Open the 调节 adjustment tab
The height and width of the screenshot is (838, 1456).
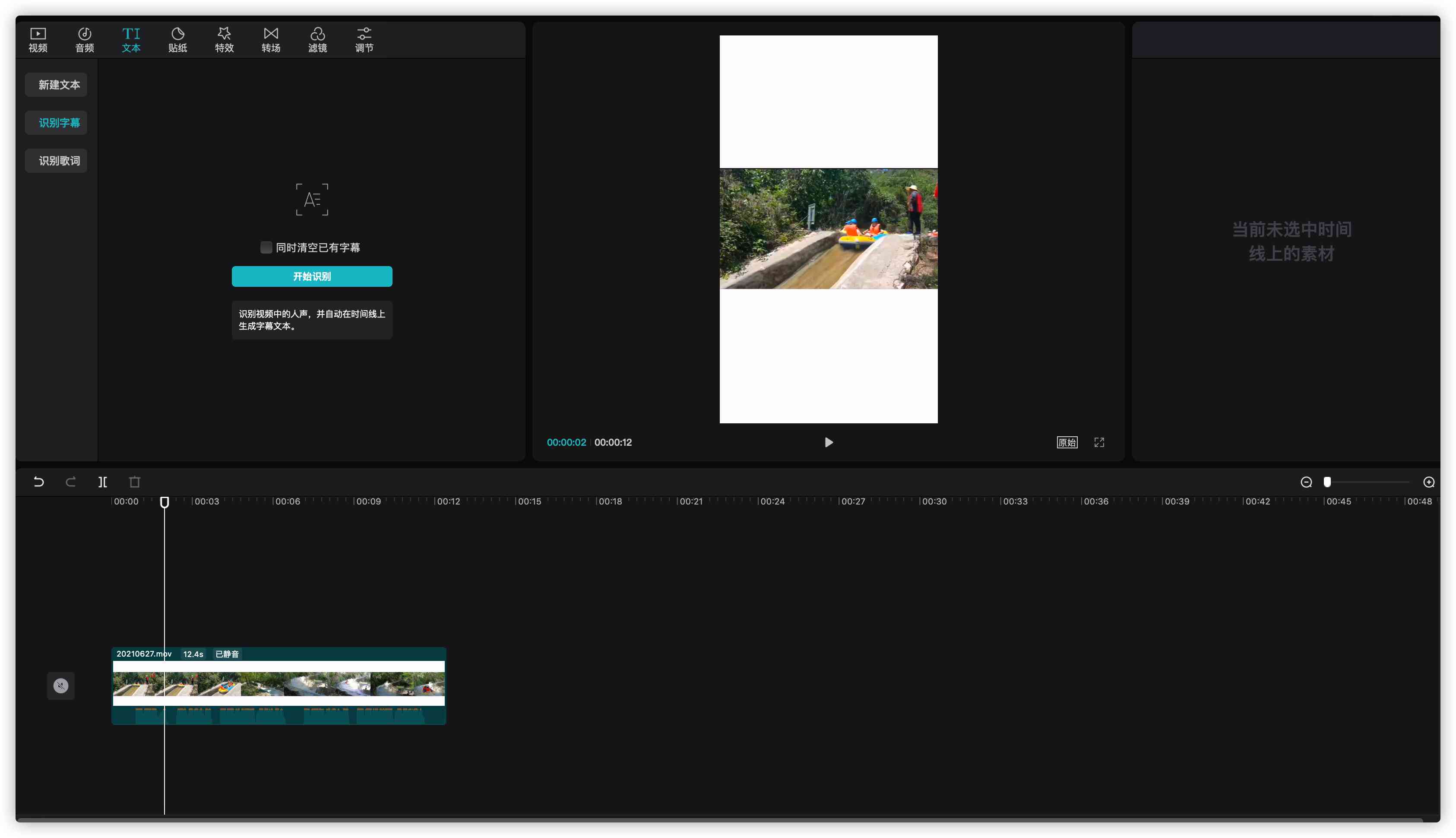coord(364,40)
